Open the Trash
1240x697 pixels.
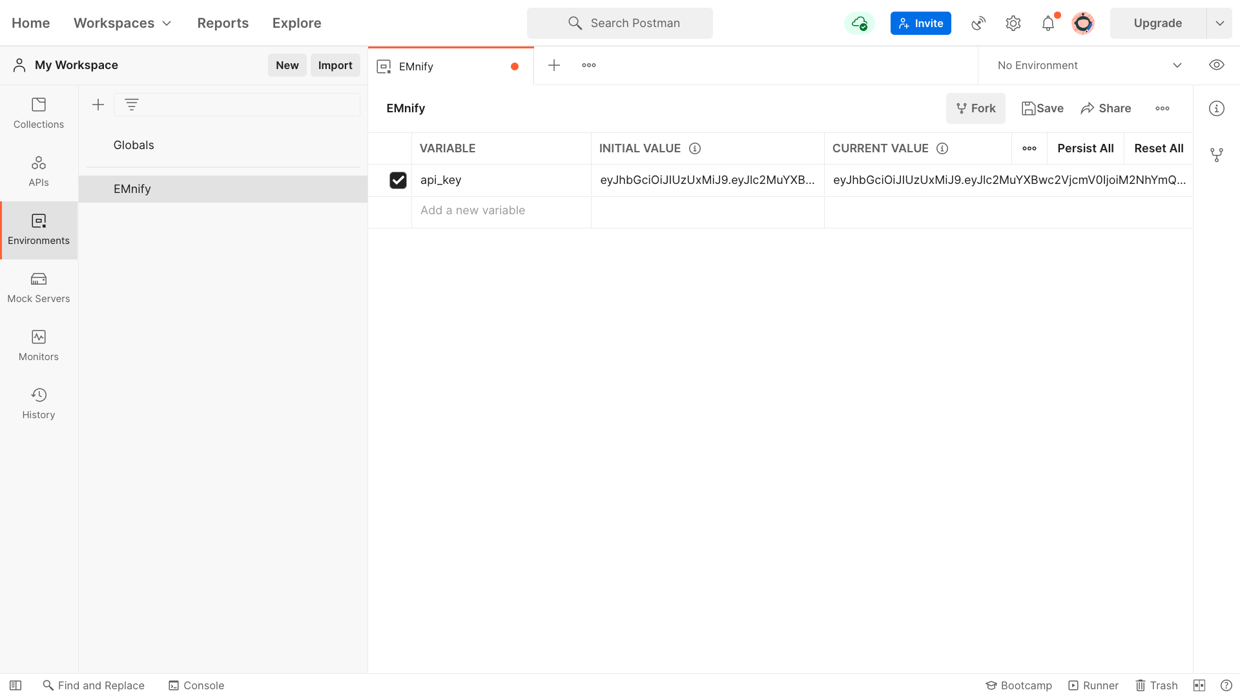pyautogui.click(x=1156, y=685)
